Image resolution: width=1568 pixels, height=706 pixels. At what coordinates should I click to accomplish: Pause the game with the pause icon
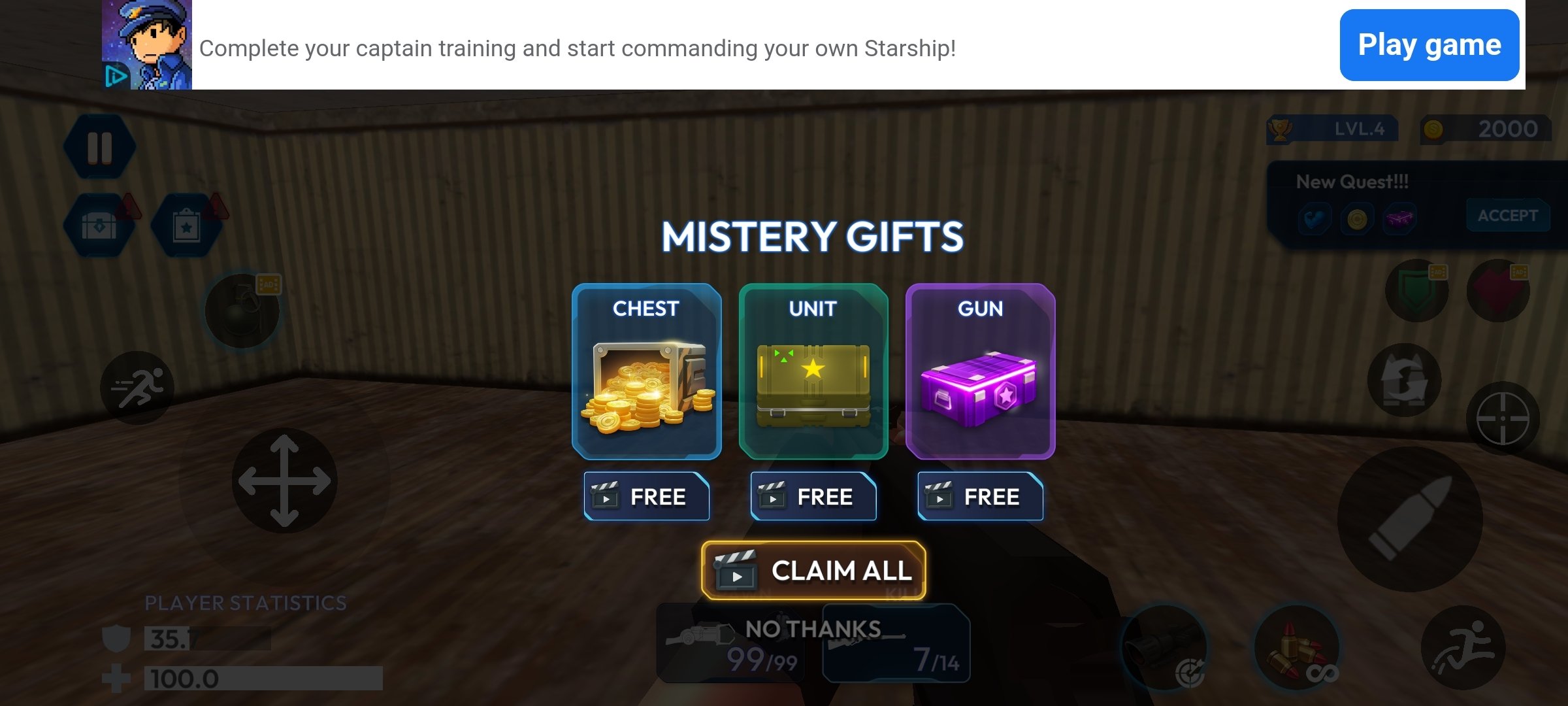pyautogui.click(x=99, y=147)
